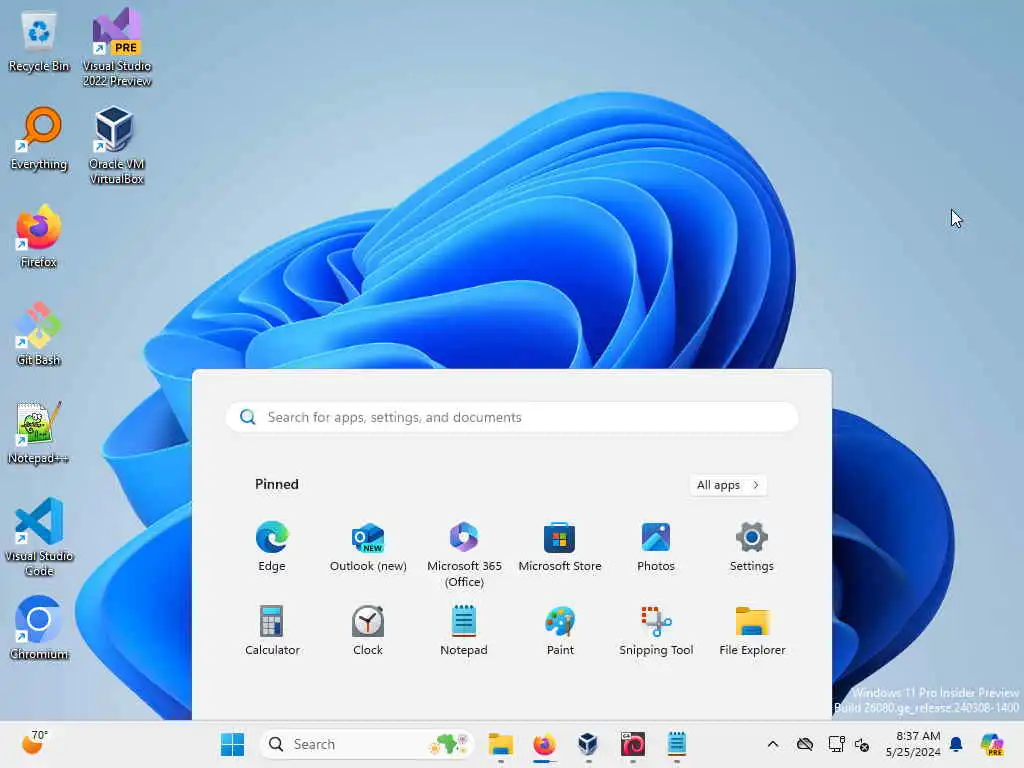Open the Clock pinned app
The height and width of the screenshot is (768, 1024).
tap(368, 630)
